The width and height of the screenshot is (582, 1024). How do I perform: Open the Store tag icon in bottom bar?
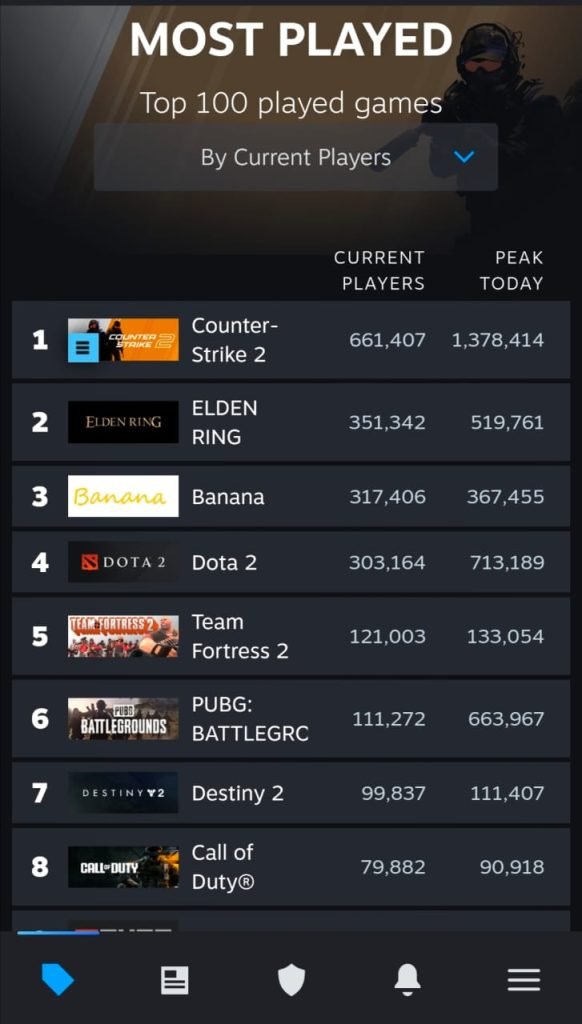[57, 980]
